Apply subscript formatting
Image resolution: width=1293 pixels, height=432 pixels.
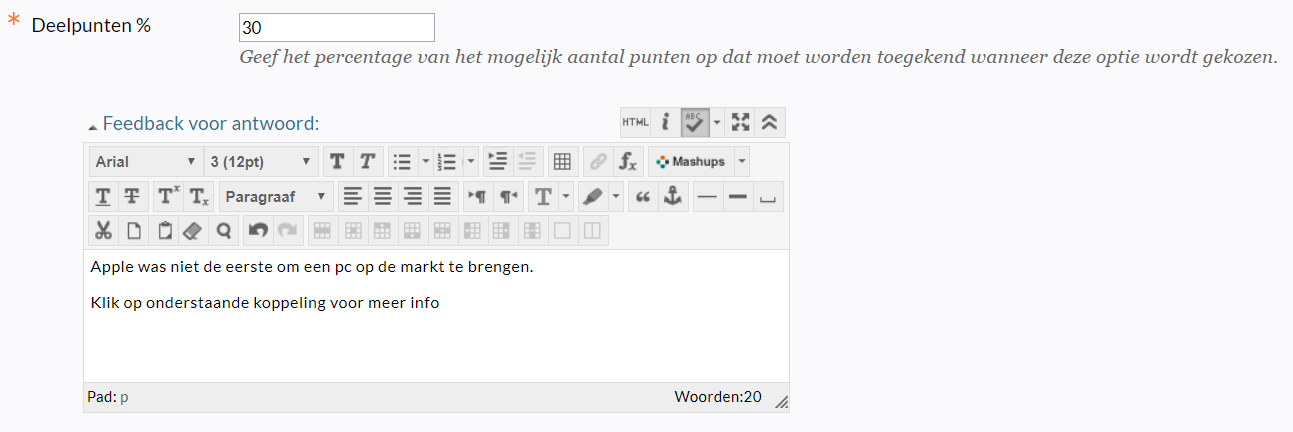(199, 196)
